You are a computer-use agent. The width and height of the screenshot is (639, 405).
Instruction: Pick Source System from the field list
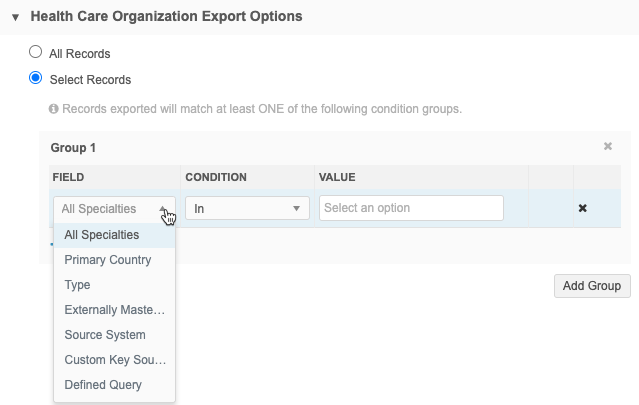(x=105, y=335)
